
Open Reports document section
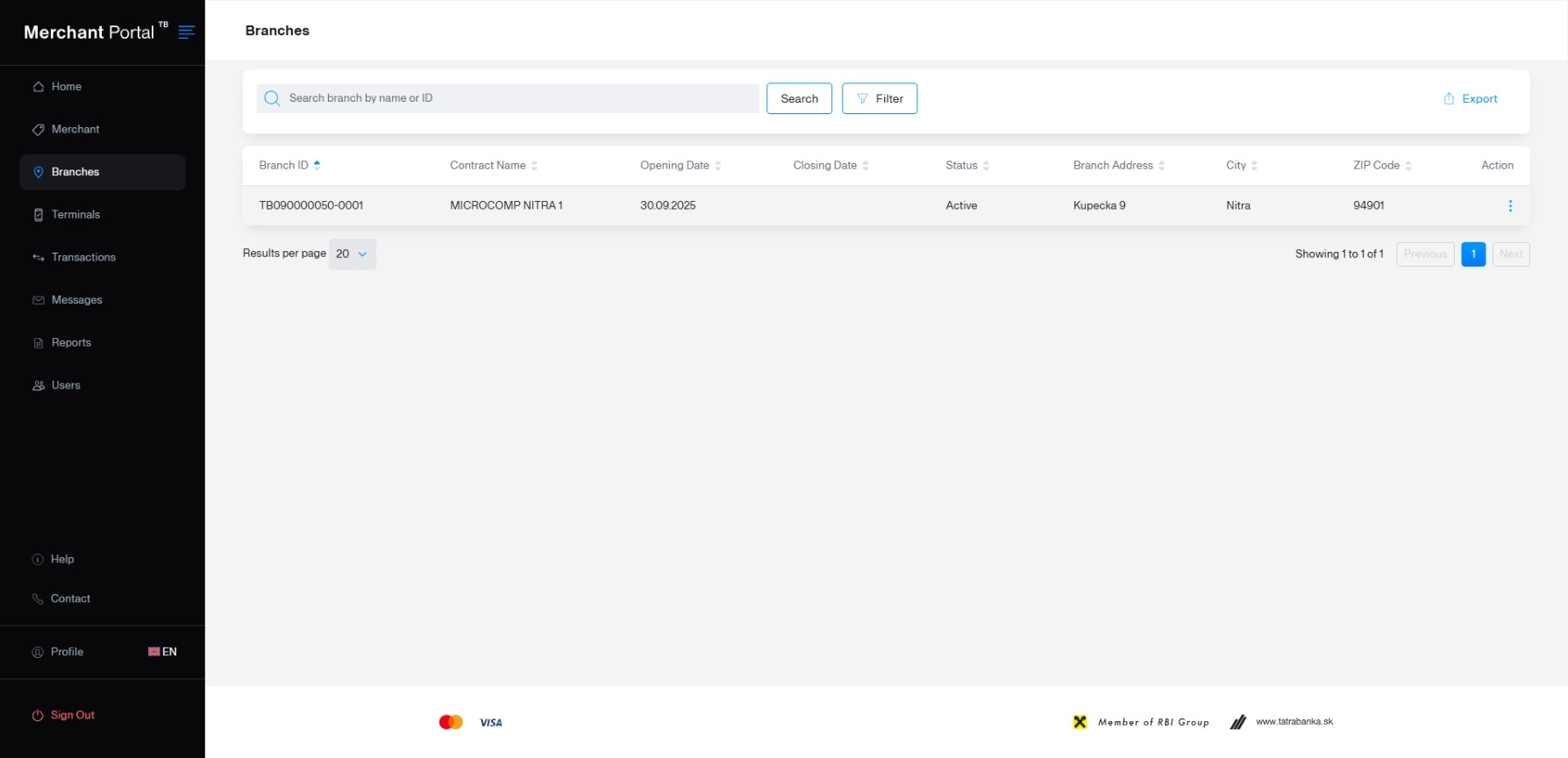coord(71,343)
